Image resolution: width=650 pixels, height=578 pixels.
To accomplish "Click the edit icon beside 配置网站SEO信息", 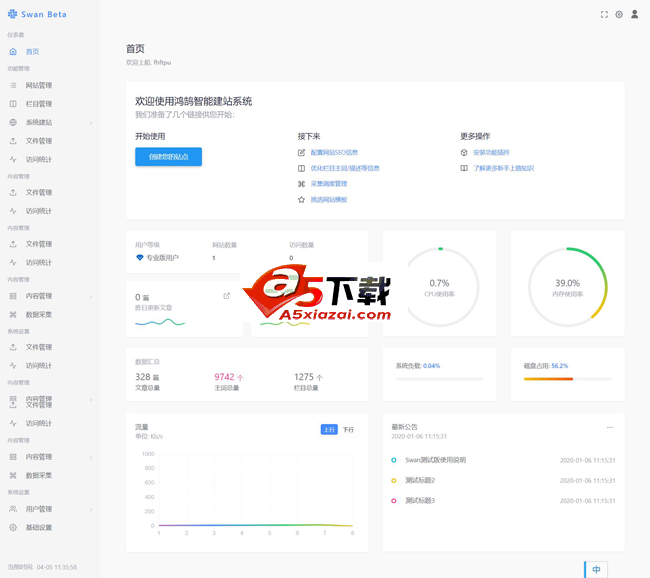I will click(x=301, y=153).
